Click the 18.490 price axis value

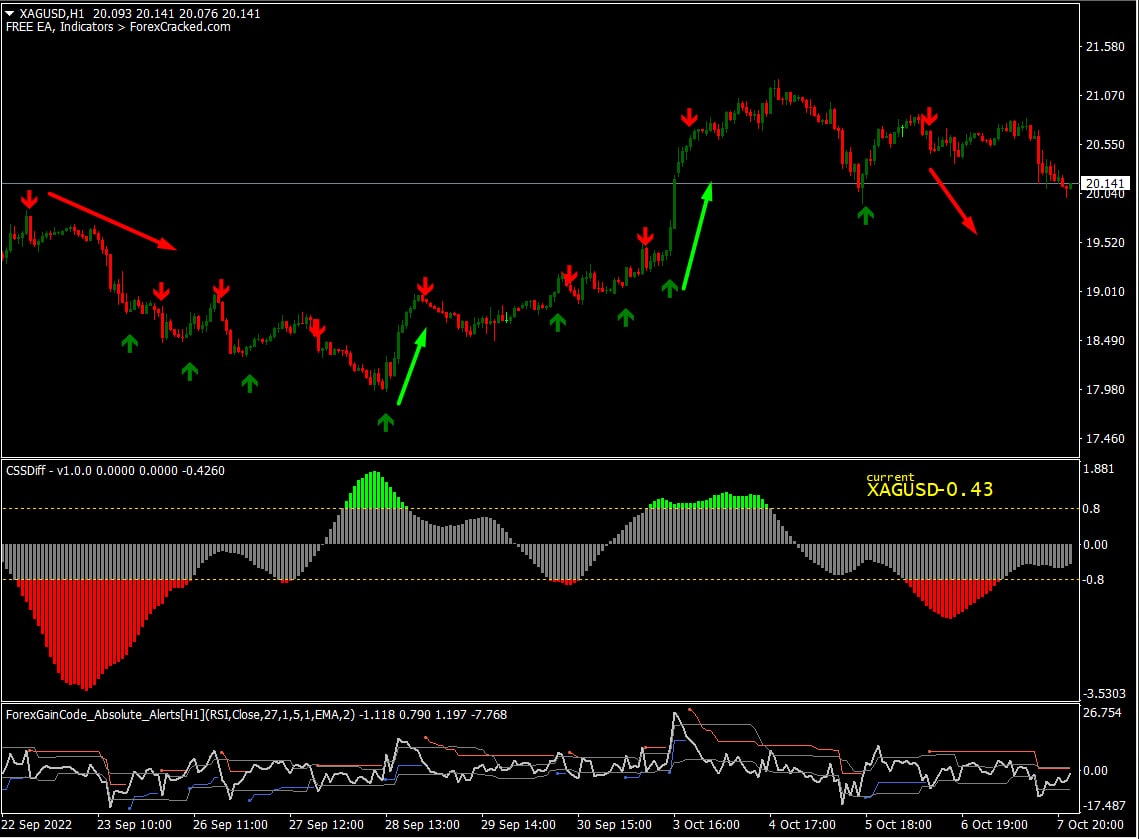click(1105, 341)
